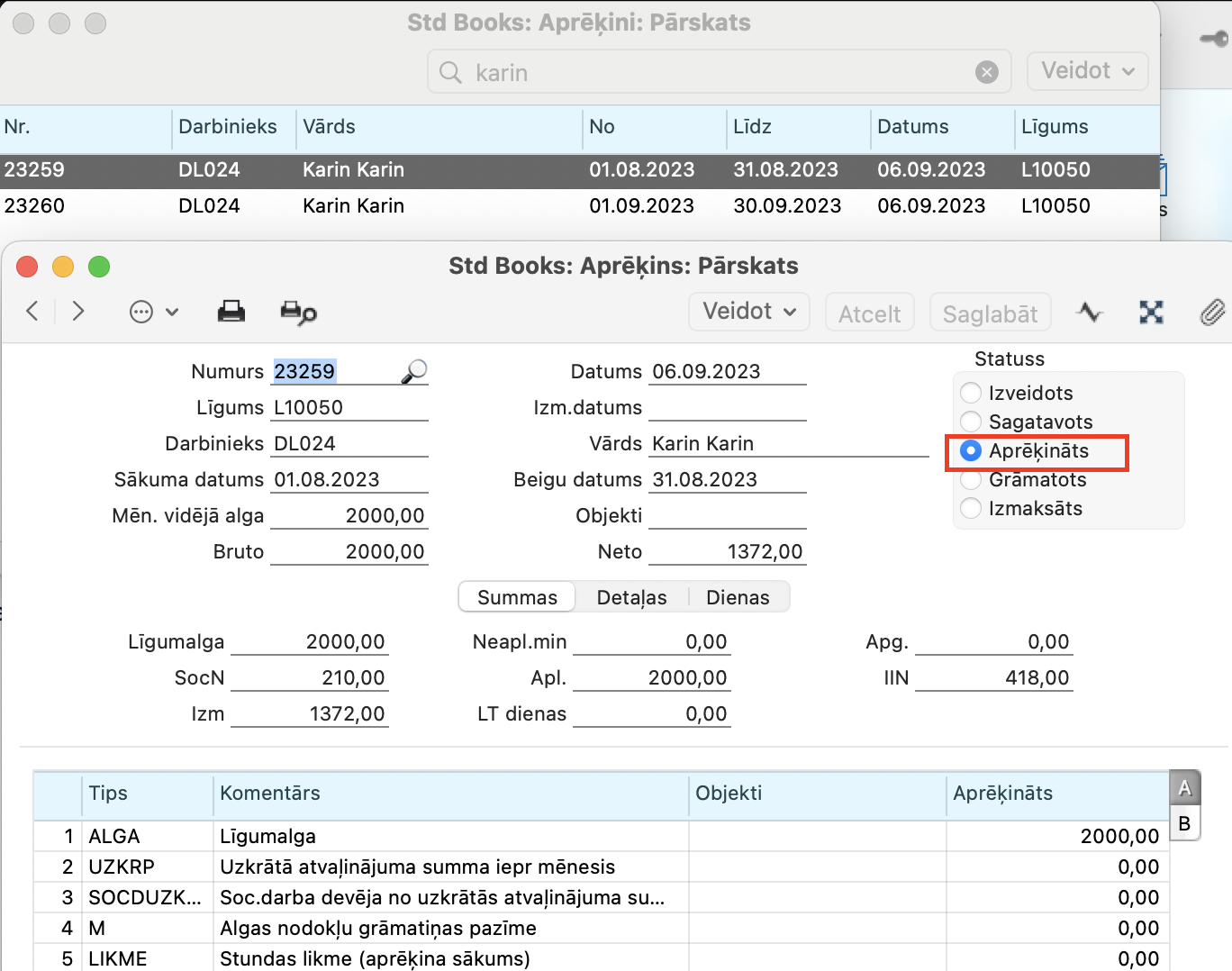Click the record links network icon
The width and height of the screenshot is (1232, 971).
pos(1151,313)
